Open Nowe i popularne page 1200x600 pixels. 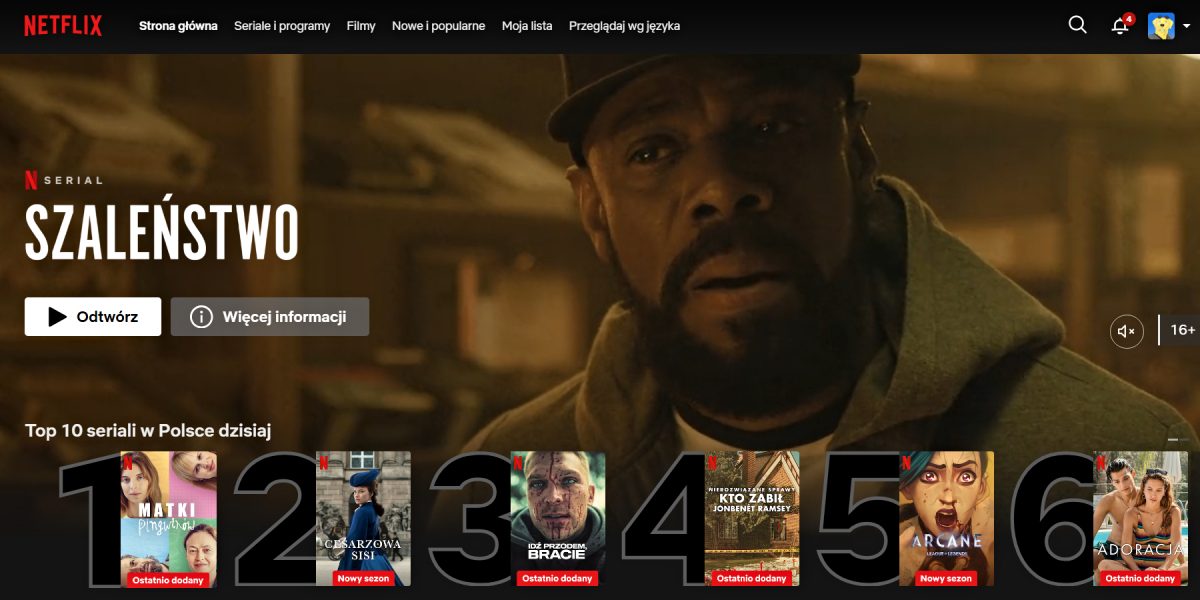(x=439, y=26)
